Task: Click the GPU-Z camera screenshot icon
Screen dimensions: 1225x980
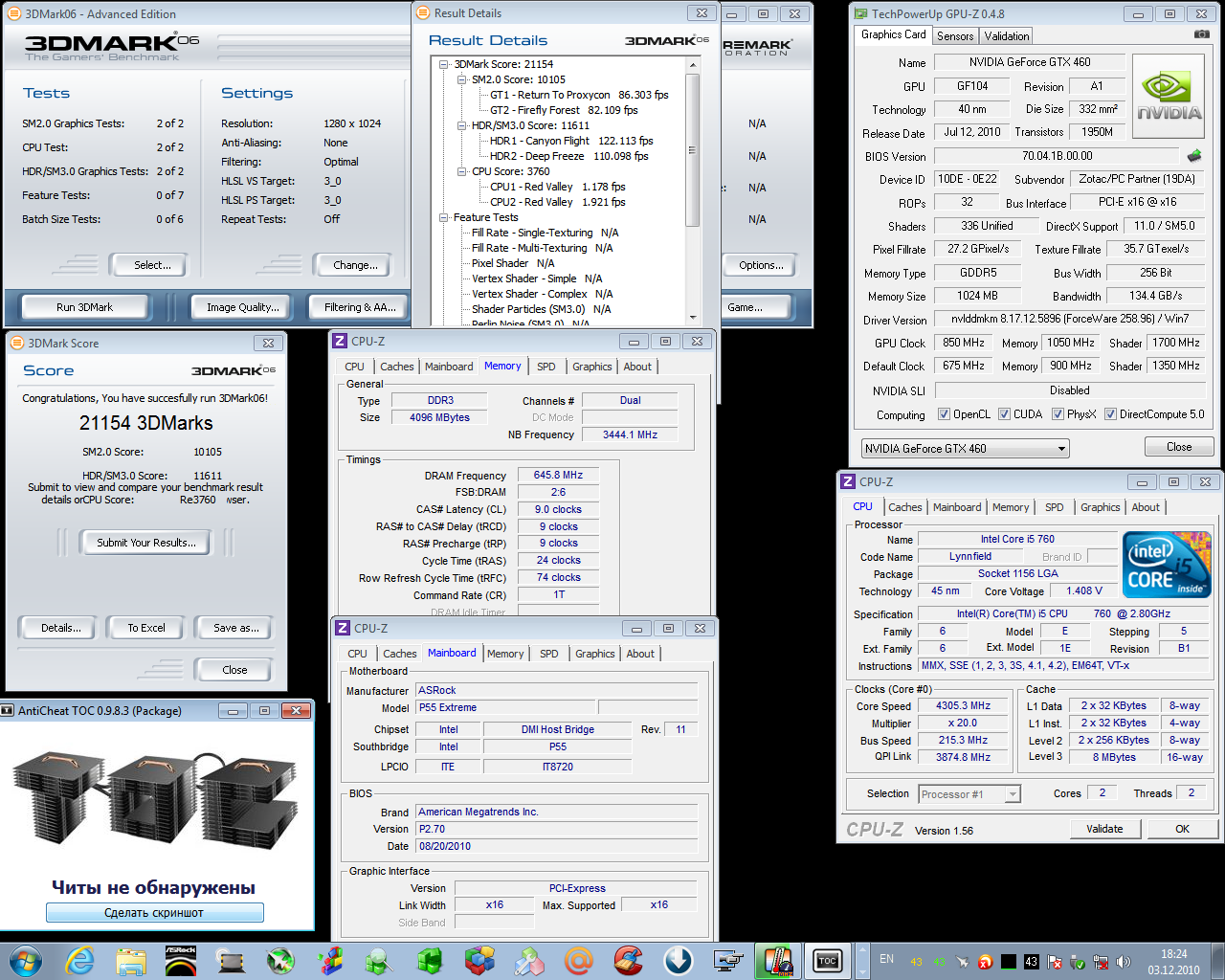Action: [1201, 34]
